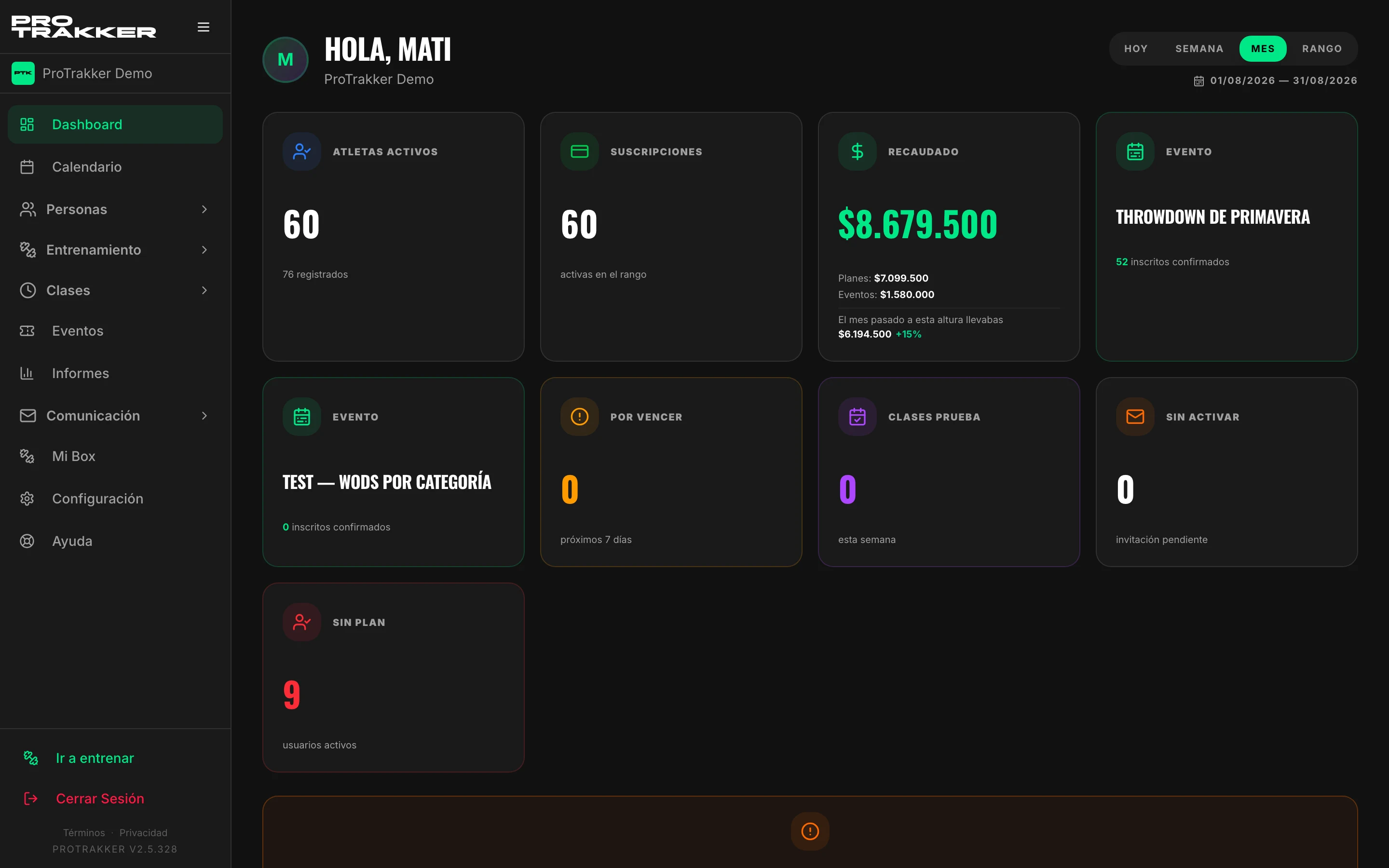This screenshot has height=868, width=1389.
Task: Click the ProTrakker Demo box selector
Action: point(115,73)
